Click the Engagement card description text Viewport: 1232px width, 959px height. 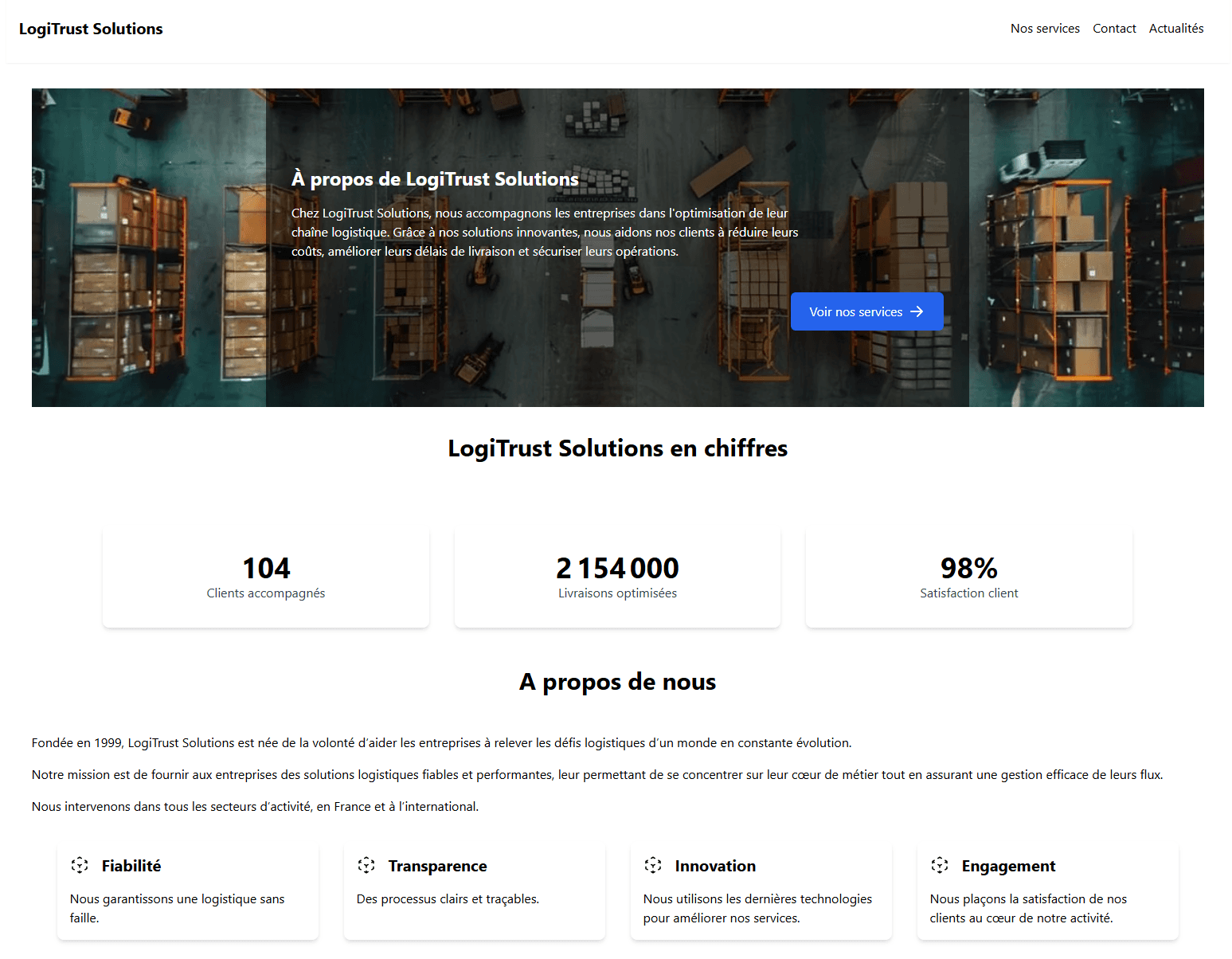[x=1028, y=908]
